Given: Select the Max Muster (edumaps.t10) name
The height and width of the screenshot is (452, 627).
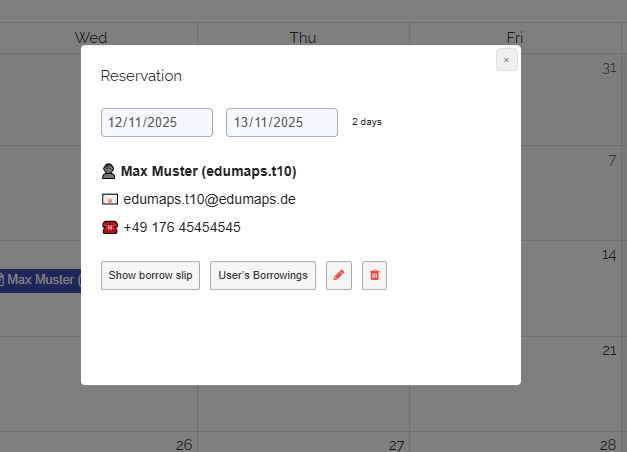Looking at the screenshot, I should tap(208, 171).
